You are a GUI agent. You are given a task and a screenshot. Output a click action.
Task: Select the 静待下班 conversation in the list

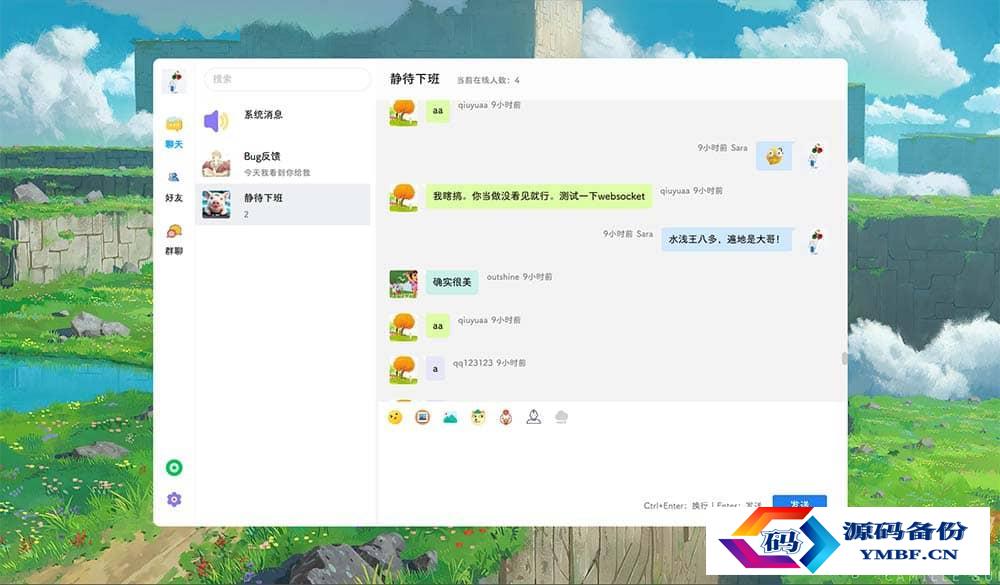coord(283,204)
